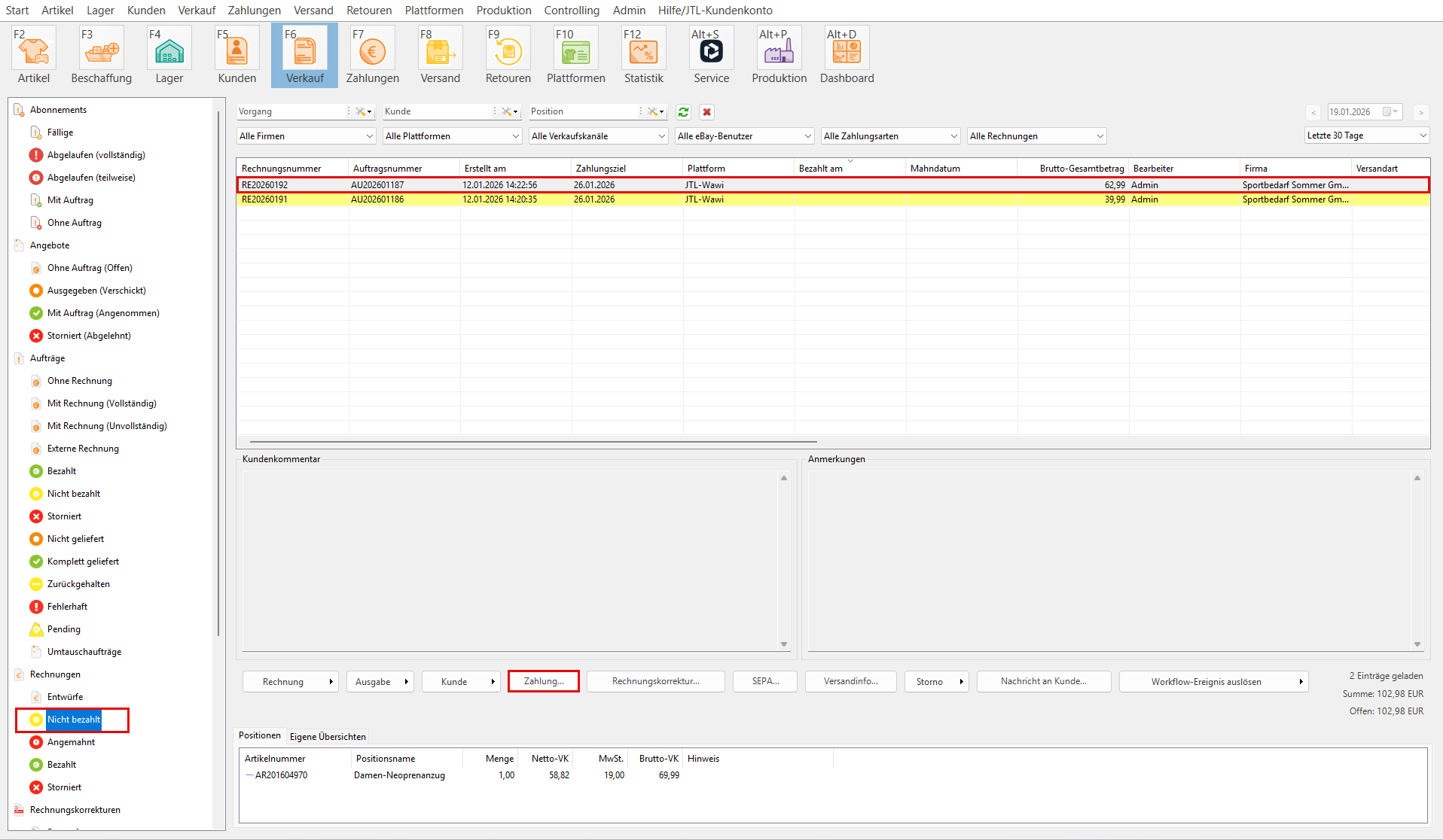Viewport: 1443px width, 840px height.
Task: Open the Letzte 30 Tage dropdown
Action: pyautogui.click(x=1366, y=135)
